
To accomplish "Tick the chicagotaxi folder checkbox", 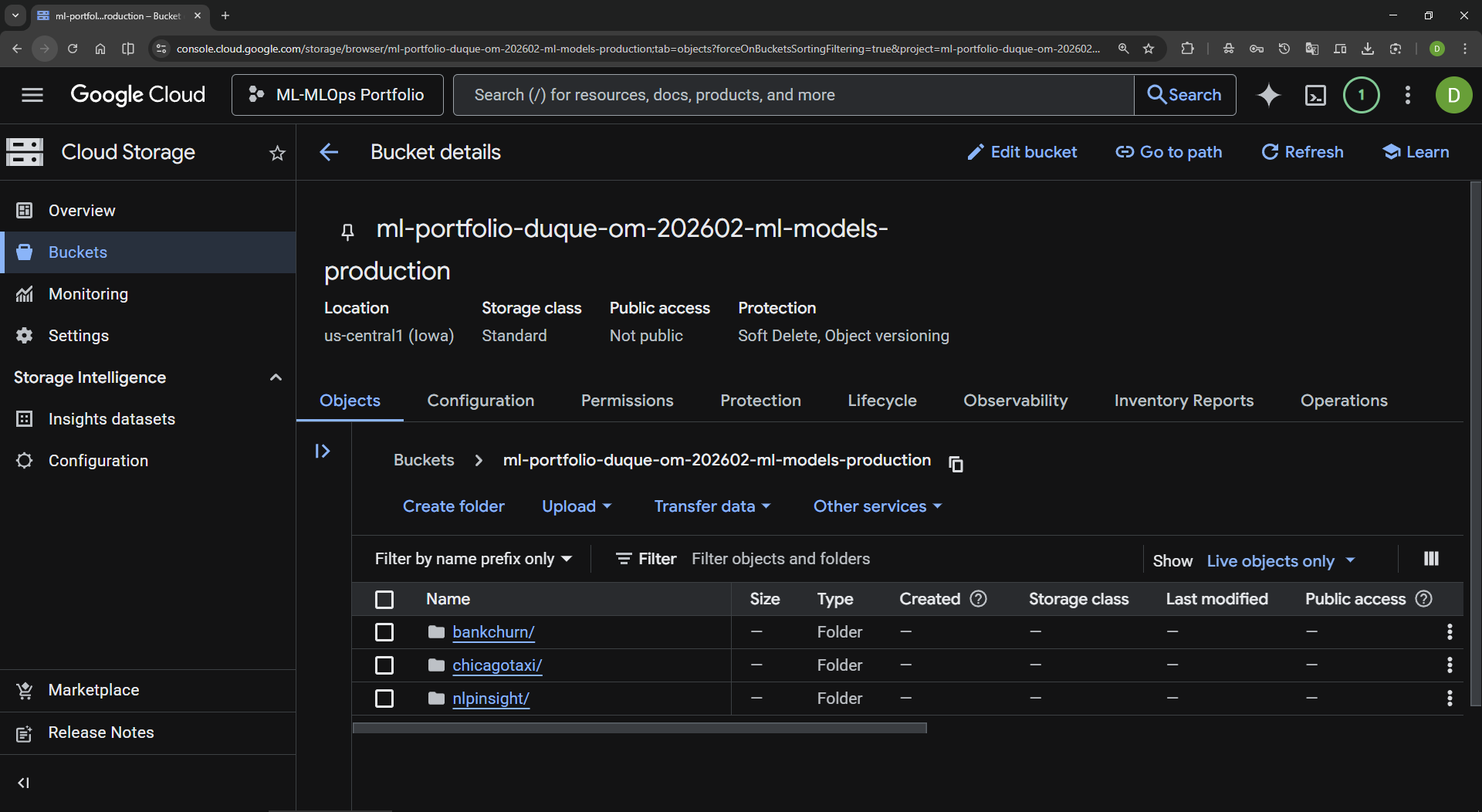I will pos(384,665).
